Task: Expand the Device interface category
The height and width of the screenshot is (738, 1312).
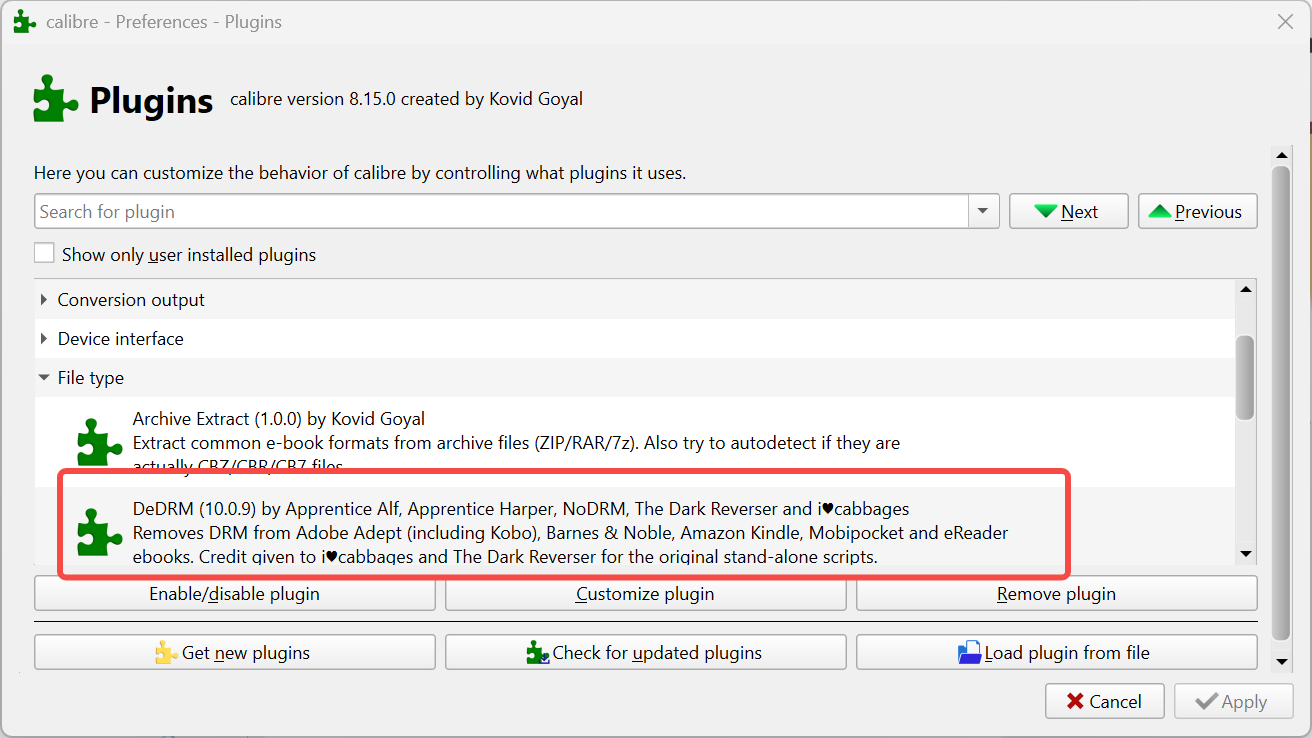Action: click(44, 339)
